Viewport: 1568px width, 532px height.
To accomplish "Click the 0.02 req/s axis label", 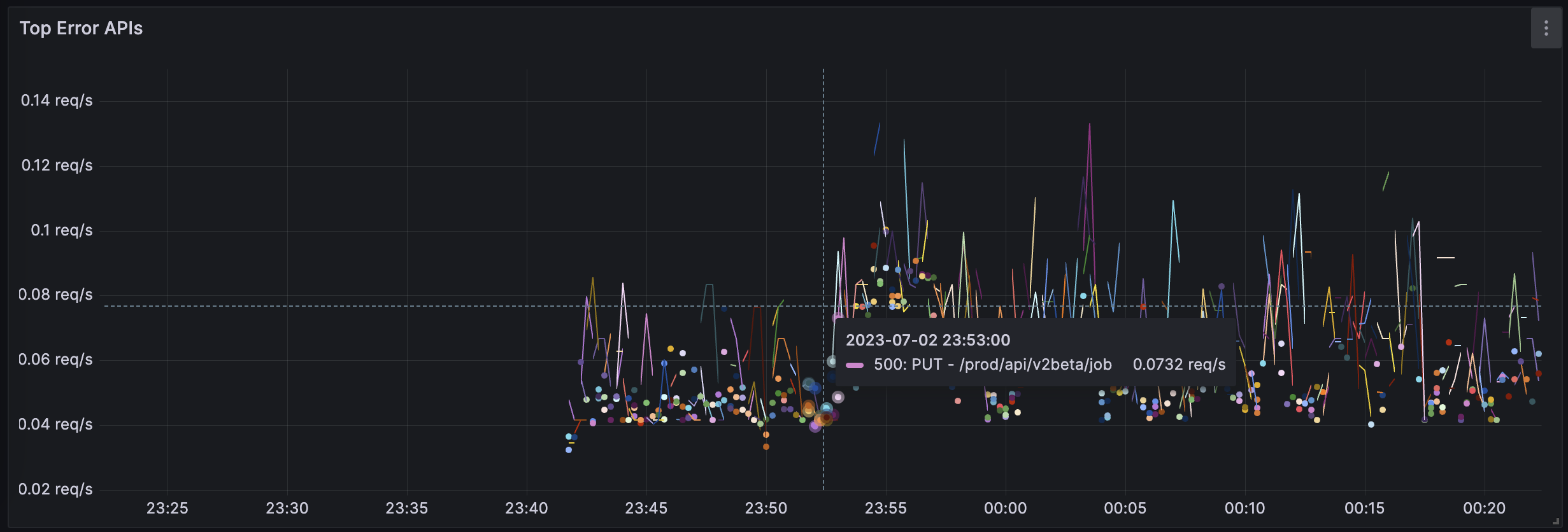I will (x=55, y=489).
